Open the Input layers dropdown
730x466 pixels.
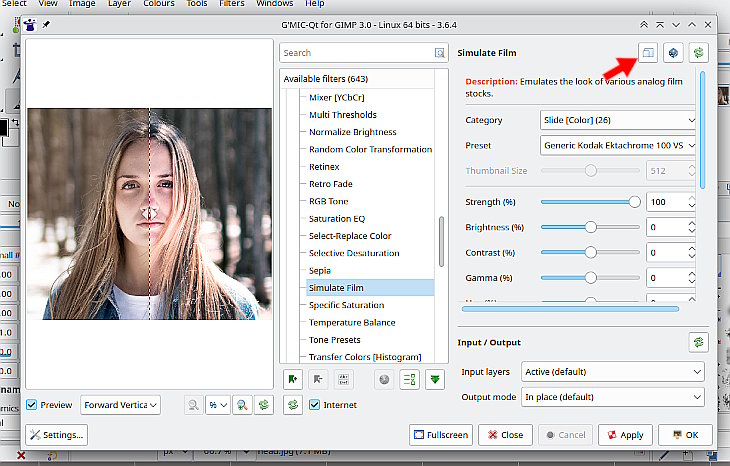[x=613, y=372]
